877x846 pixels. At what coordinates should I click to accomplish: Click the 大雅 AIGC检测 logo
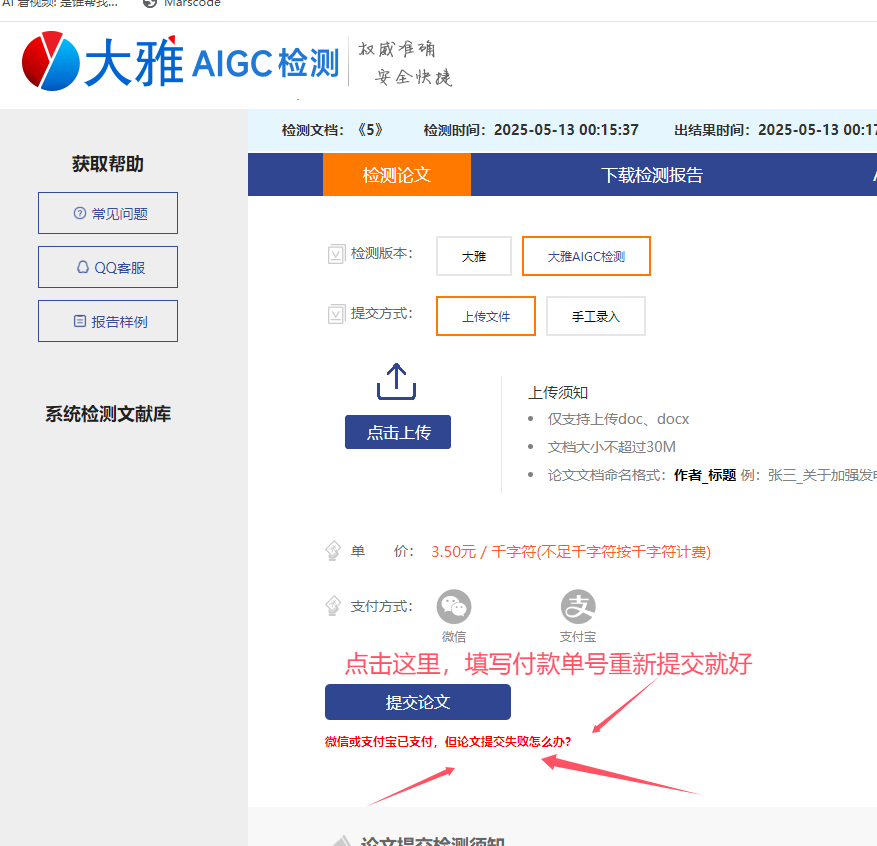click(180, 62)
